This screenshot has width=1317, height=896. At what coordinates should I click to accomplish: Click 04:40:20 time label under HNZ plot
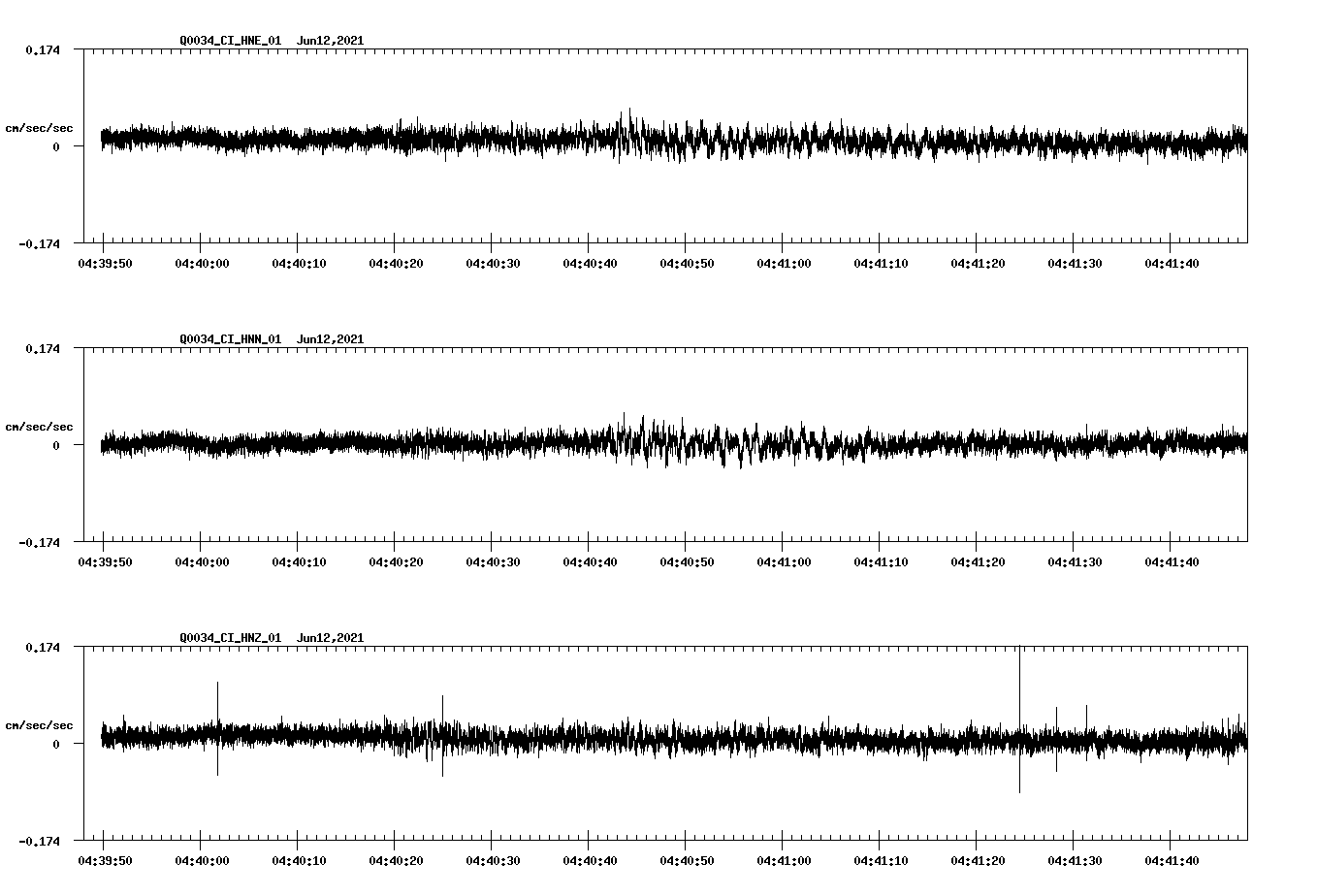click(396, 861)
